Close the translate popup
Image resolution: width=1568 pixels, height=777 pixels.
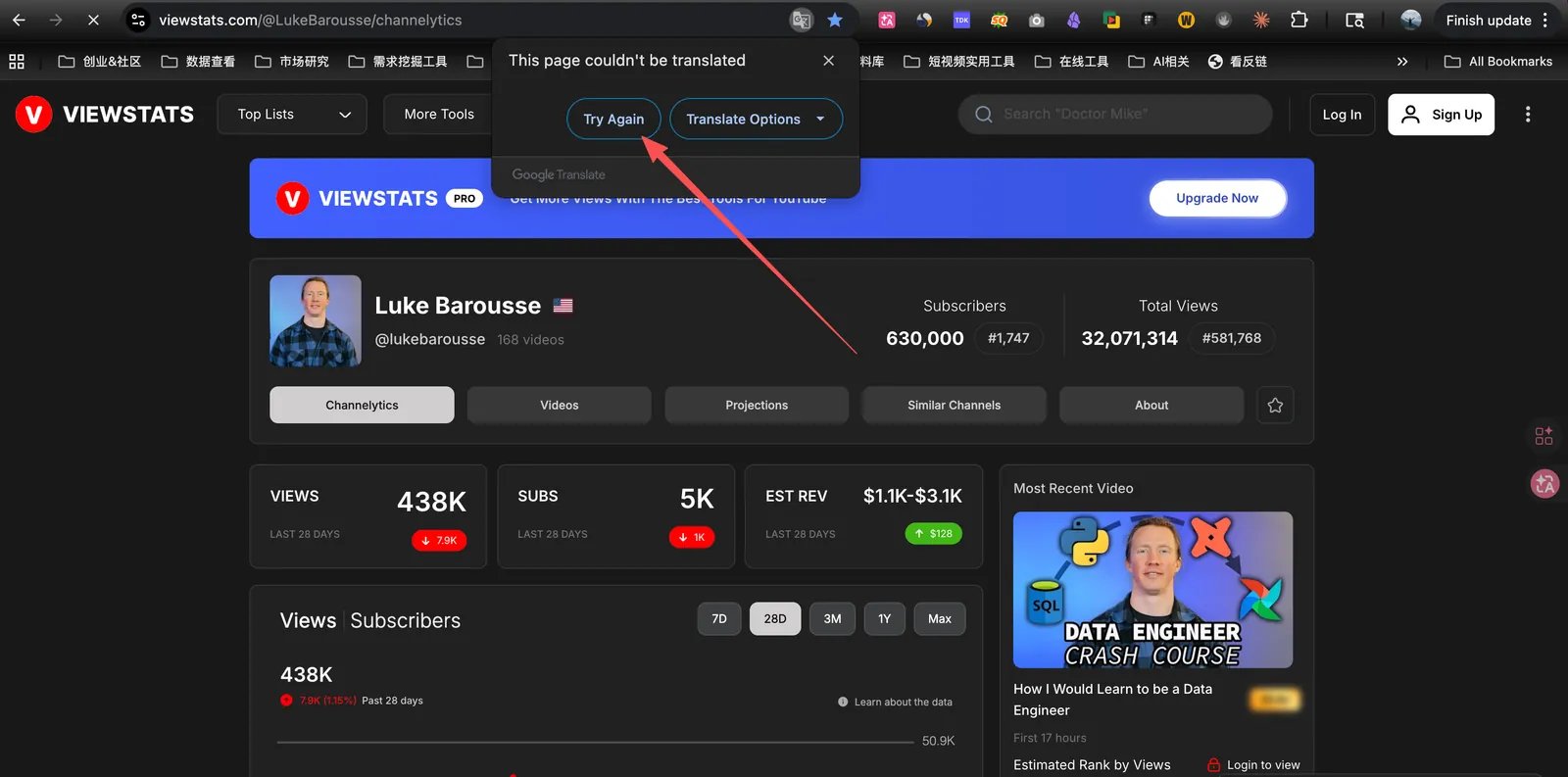tap(829, 61)
